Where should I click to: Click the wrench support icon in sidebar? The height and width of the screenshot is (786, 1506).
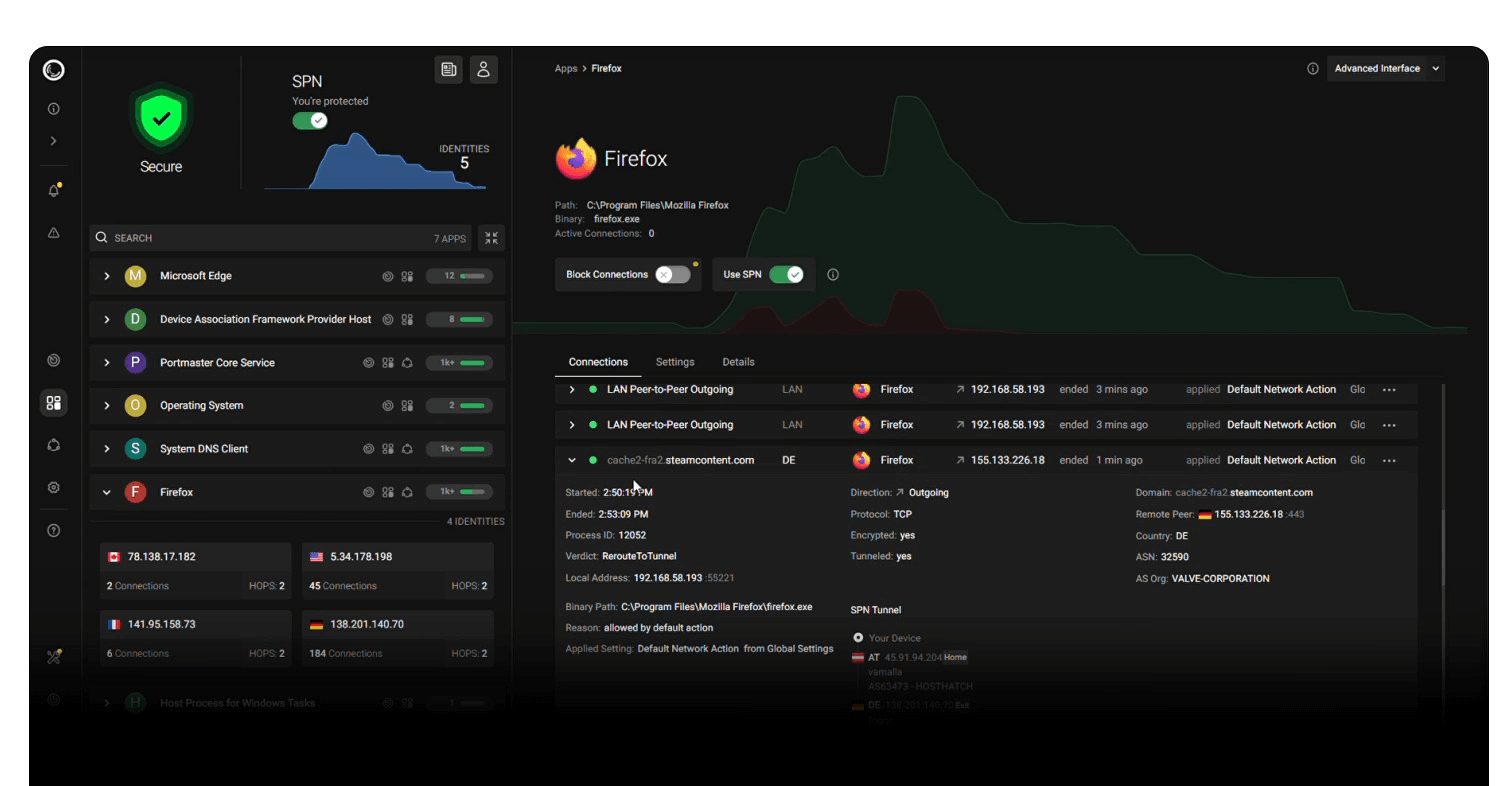(53, 656)
